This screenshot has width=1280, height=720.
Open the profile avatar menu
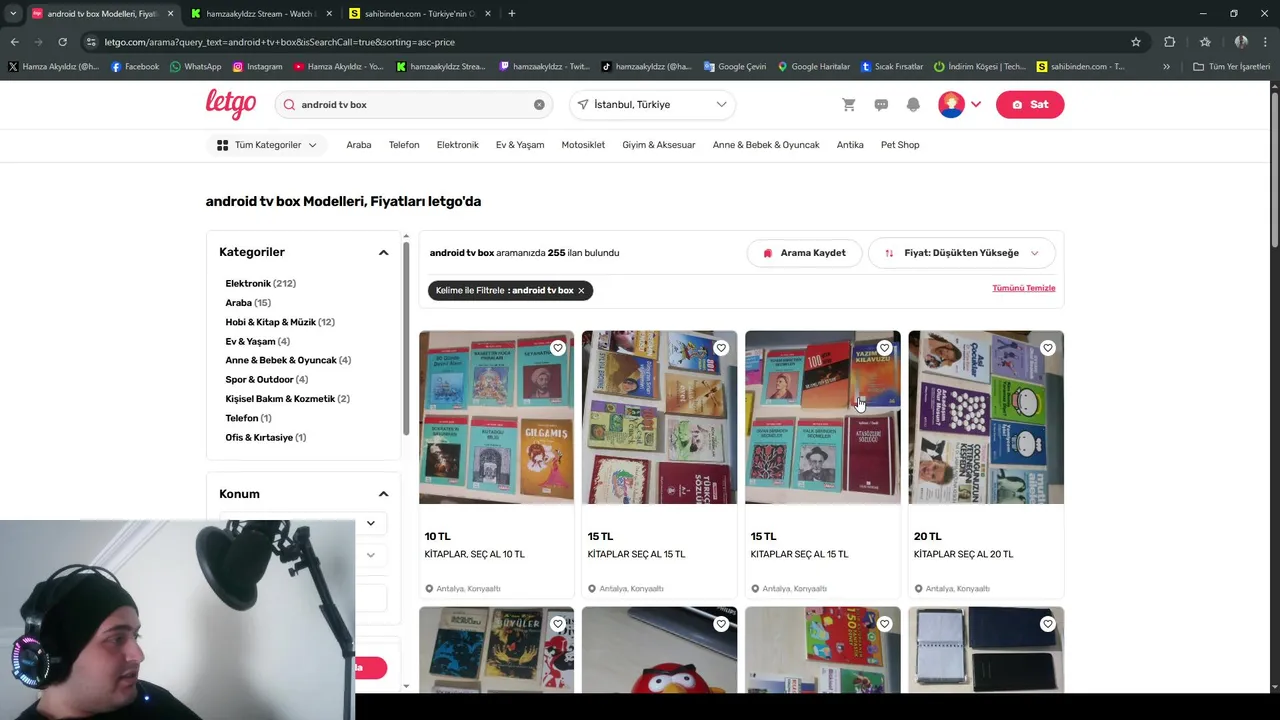959,105
